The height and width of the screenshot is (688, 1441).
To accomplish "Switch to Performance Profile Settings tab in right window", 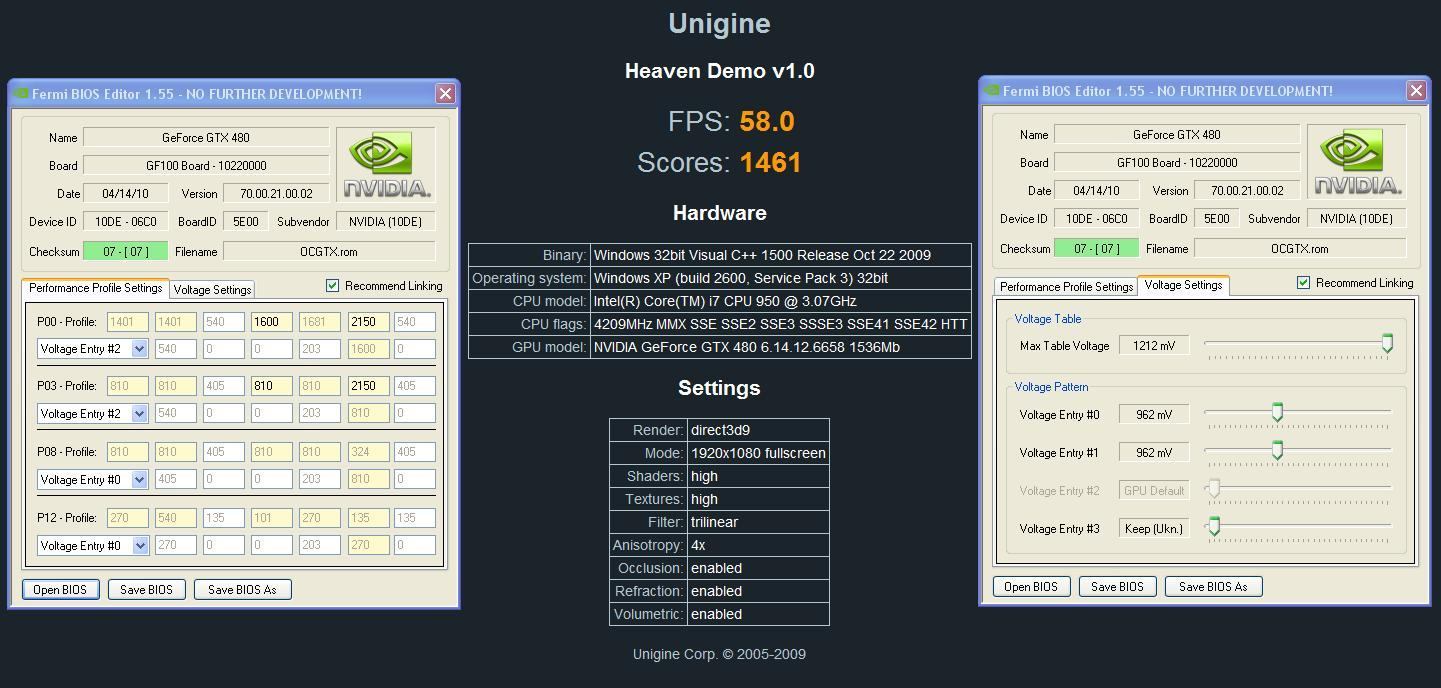I will pos(1066,286).
